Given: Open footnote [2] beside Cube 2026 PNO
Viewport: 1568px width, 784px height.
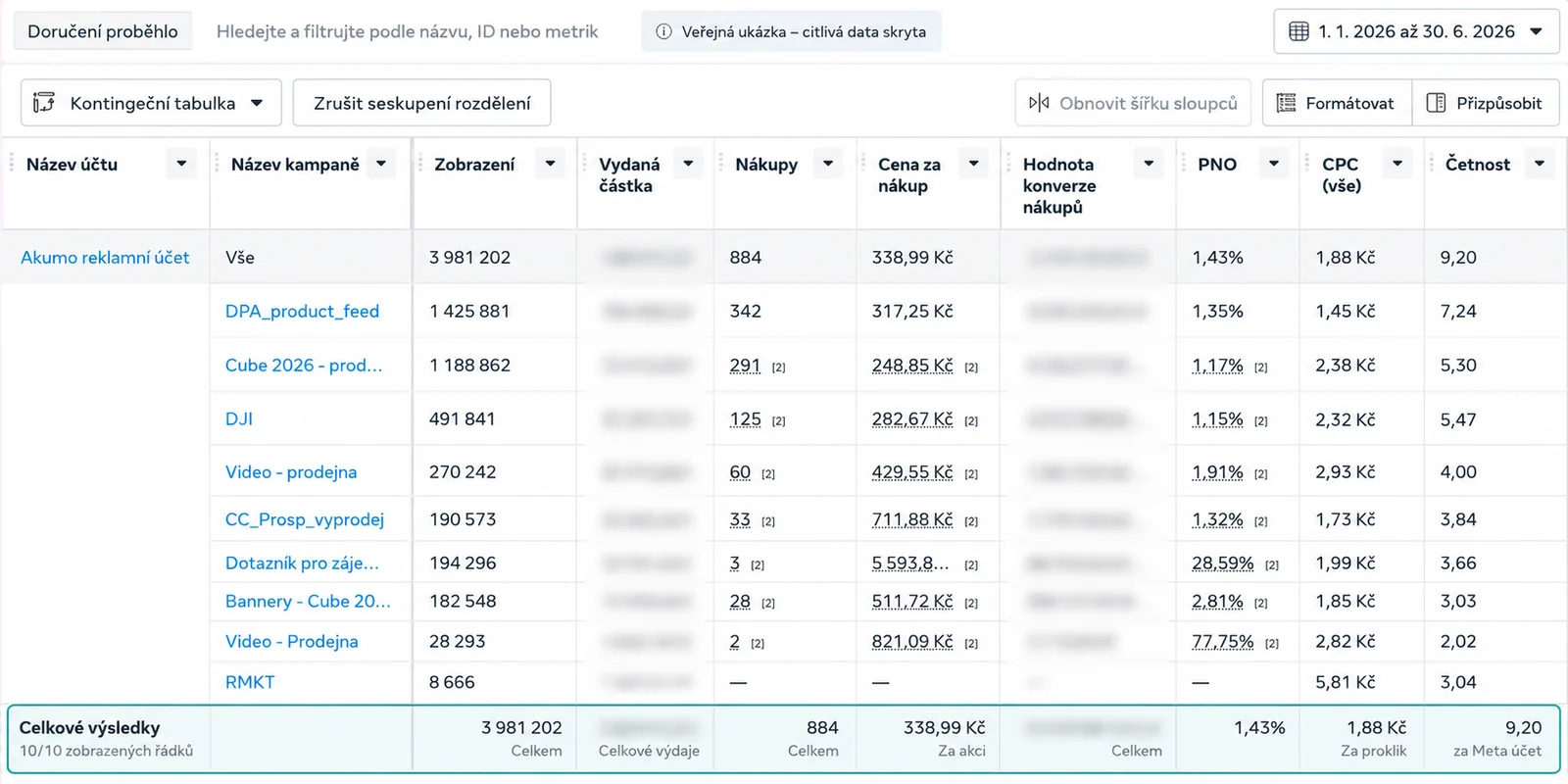Looking at the screenshot, I should point(1260,367).
